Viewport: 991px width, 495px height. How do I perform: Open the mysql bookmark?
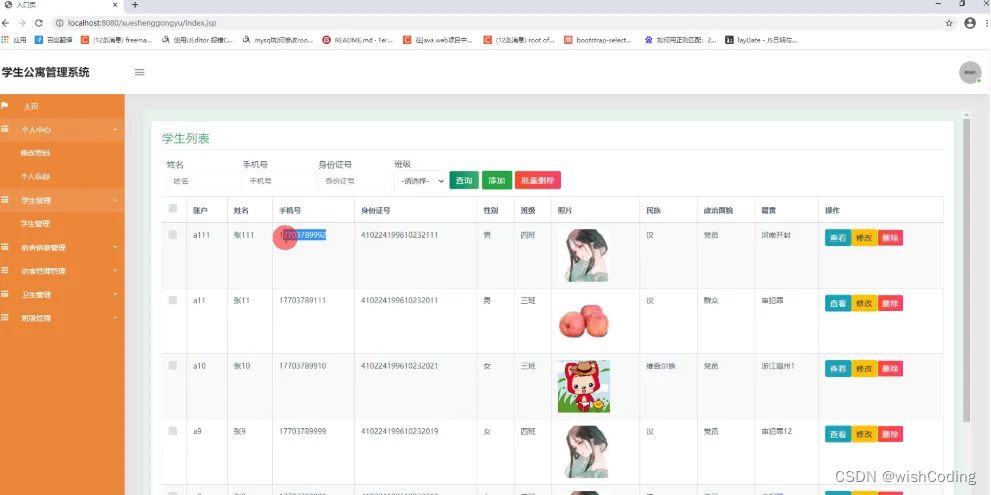tap(277, 39)
